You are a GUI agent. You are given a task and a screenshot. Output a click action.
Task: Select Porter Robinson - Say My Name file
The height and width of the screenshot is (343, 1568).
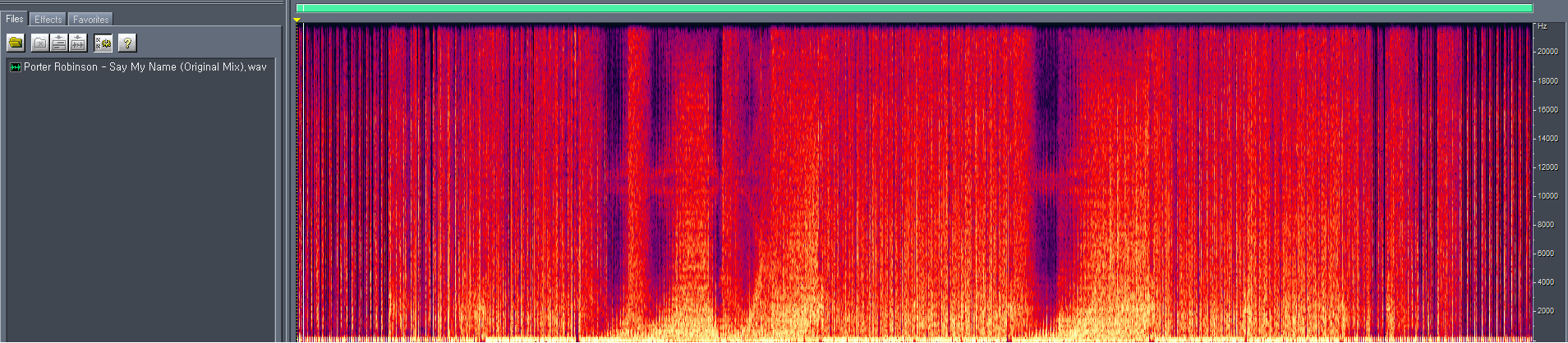point(145,67)
